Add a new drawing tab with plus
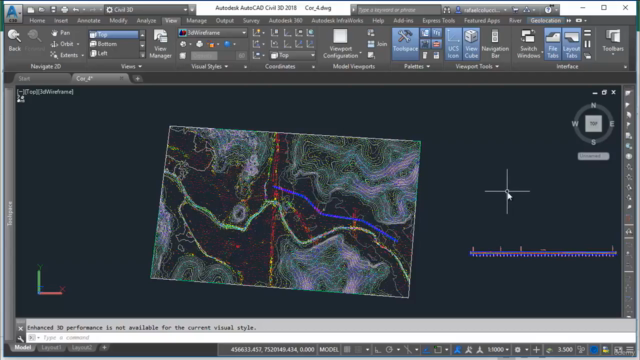The height and width of the screenshot is (360, 640). (138, 78)
